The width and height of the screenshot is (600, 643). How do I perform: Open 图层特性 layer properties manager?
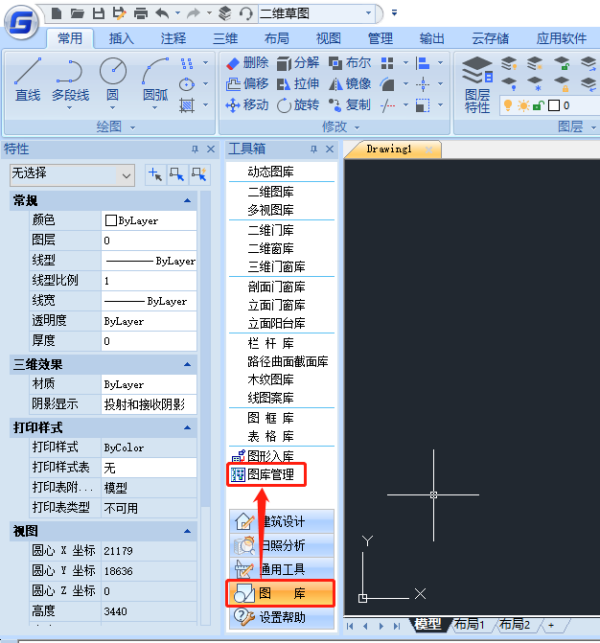(478, 83)
